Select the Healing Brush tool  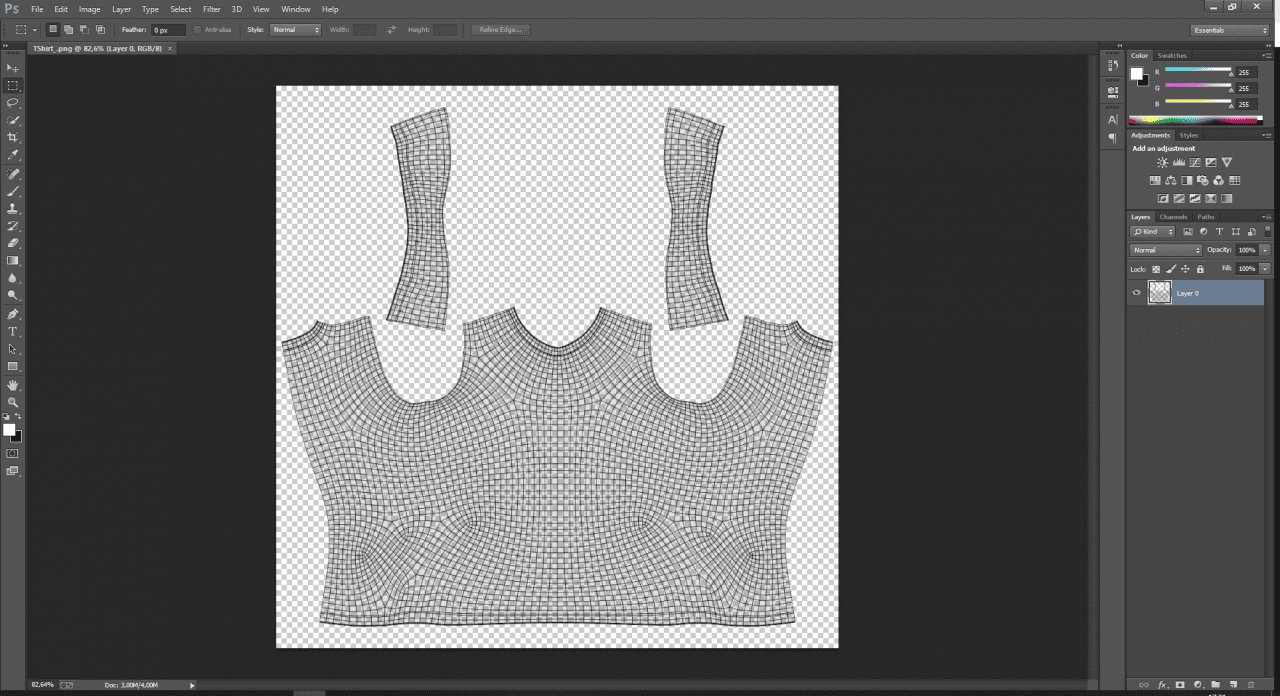[x=13, y=171]
